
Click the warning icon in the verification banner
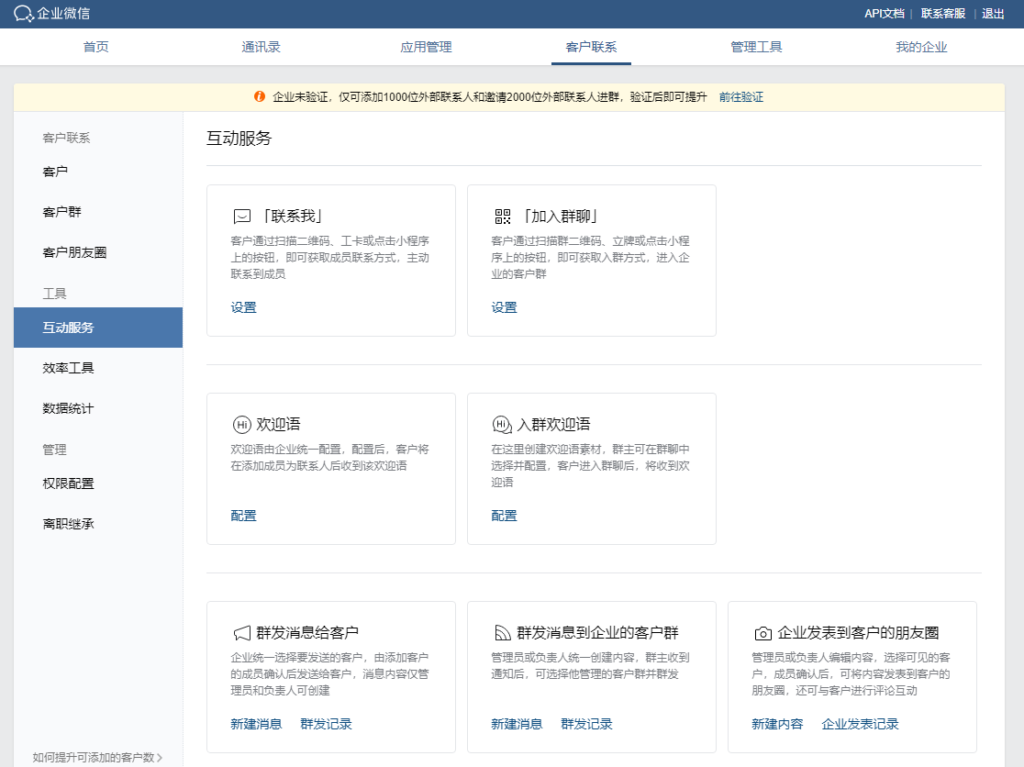[260, 96]
